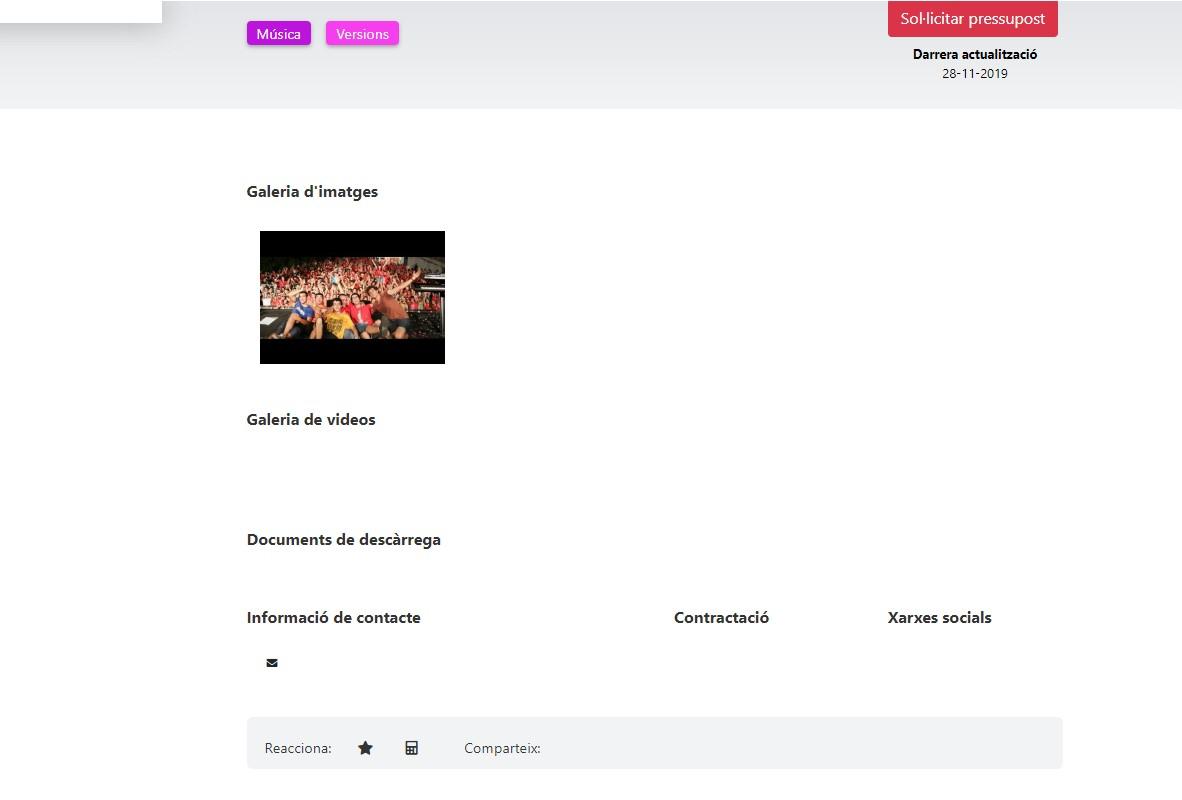
Task: Click the envelope email icon
Action: tap(272, 663)
